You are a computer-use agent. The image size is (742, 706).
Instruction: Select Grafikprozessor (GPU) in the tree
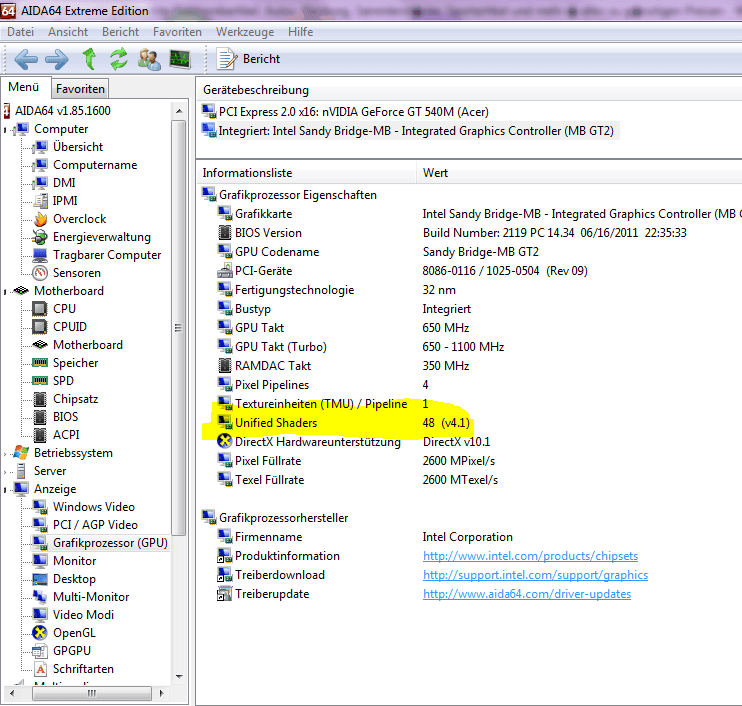110,543
